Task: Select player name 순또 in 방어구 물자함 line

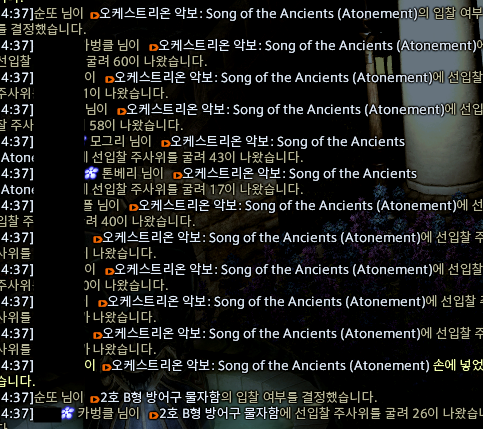Action: point(44,397)
